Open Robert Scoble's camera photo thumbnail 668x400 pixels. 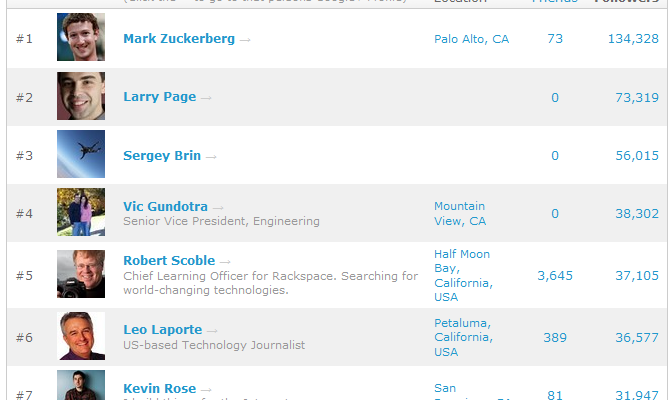[x=81, y=274]
